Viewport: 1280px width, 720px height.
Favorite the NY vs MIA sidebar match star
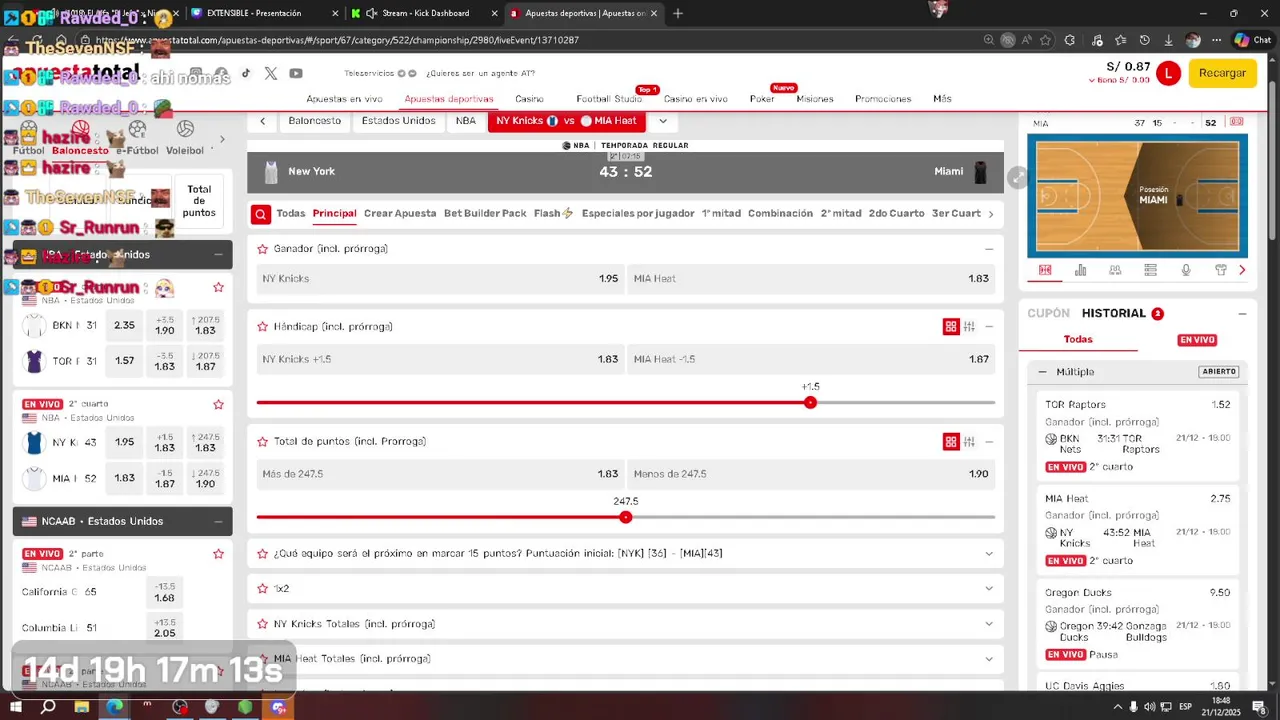pos(218,405)
